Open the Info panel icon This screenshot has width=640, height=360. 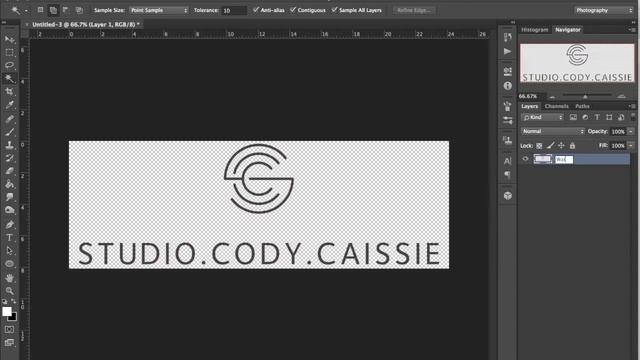pos(507,86)
